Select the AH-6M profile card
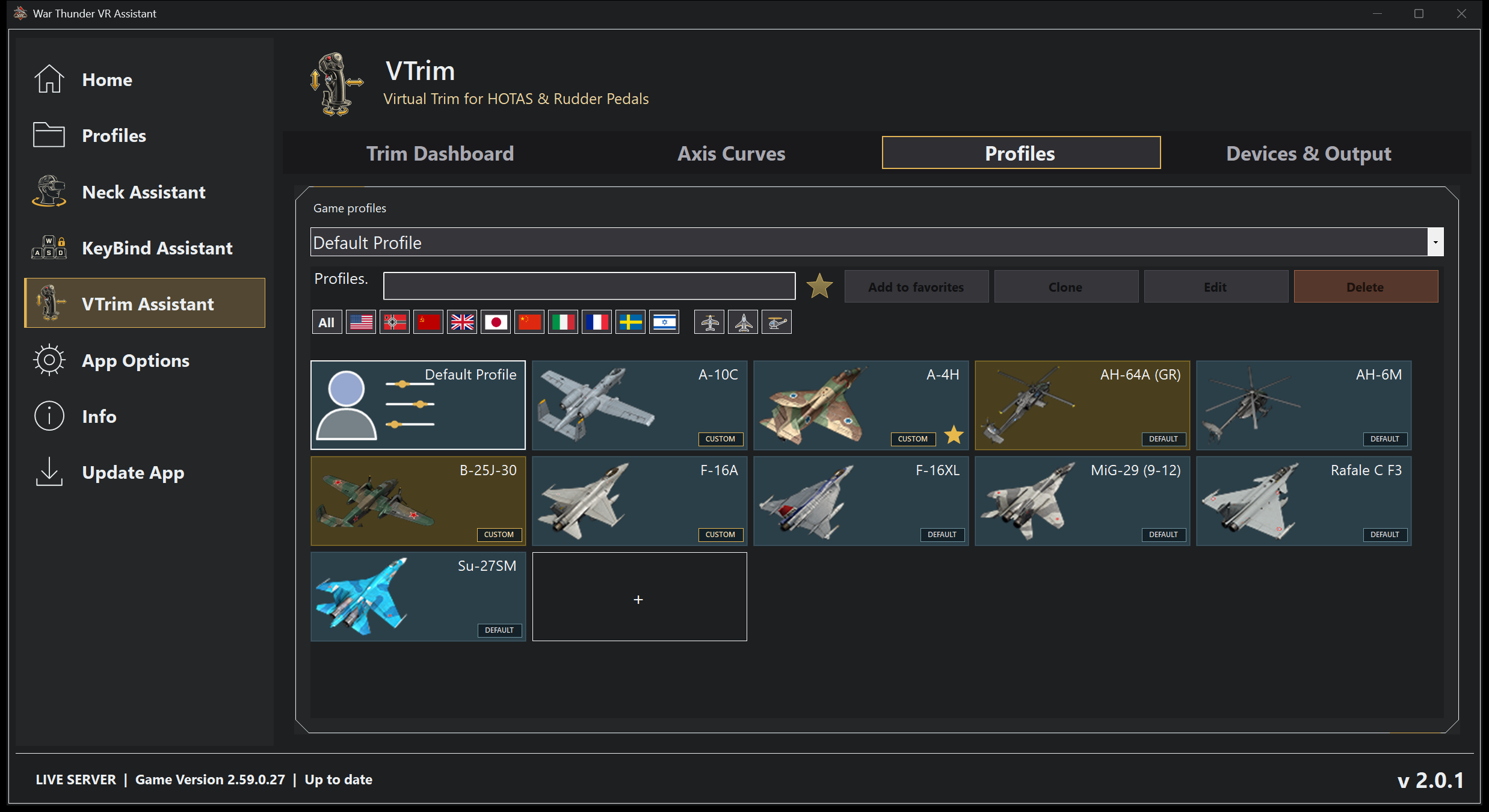This screenshot has width=1489, height=812. click(x=1304, y=405)
